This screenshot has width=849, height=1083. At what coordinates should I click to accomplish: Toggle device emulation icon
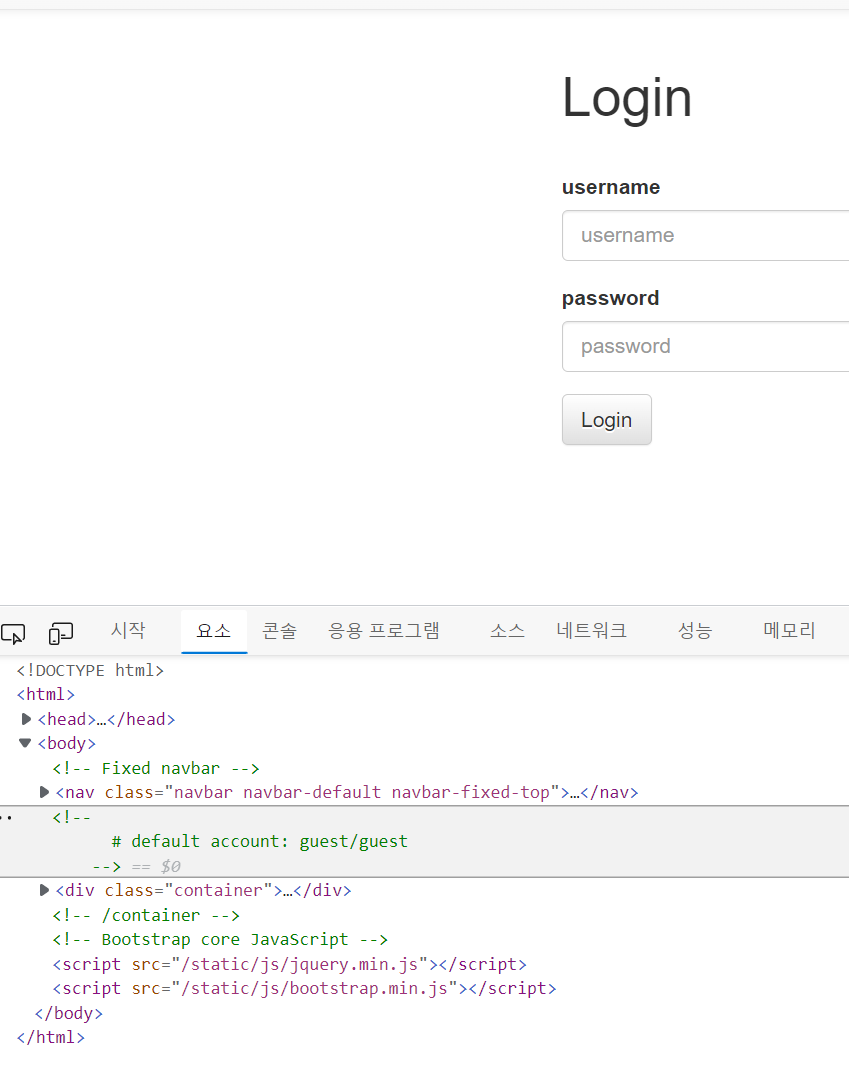(x=61, y=633)
